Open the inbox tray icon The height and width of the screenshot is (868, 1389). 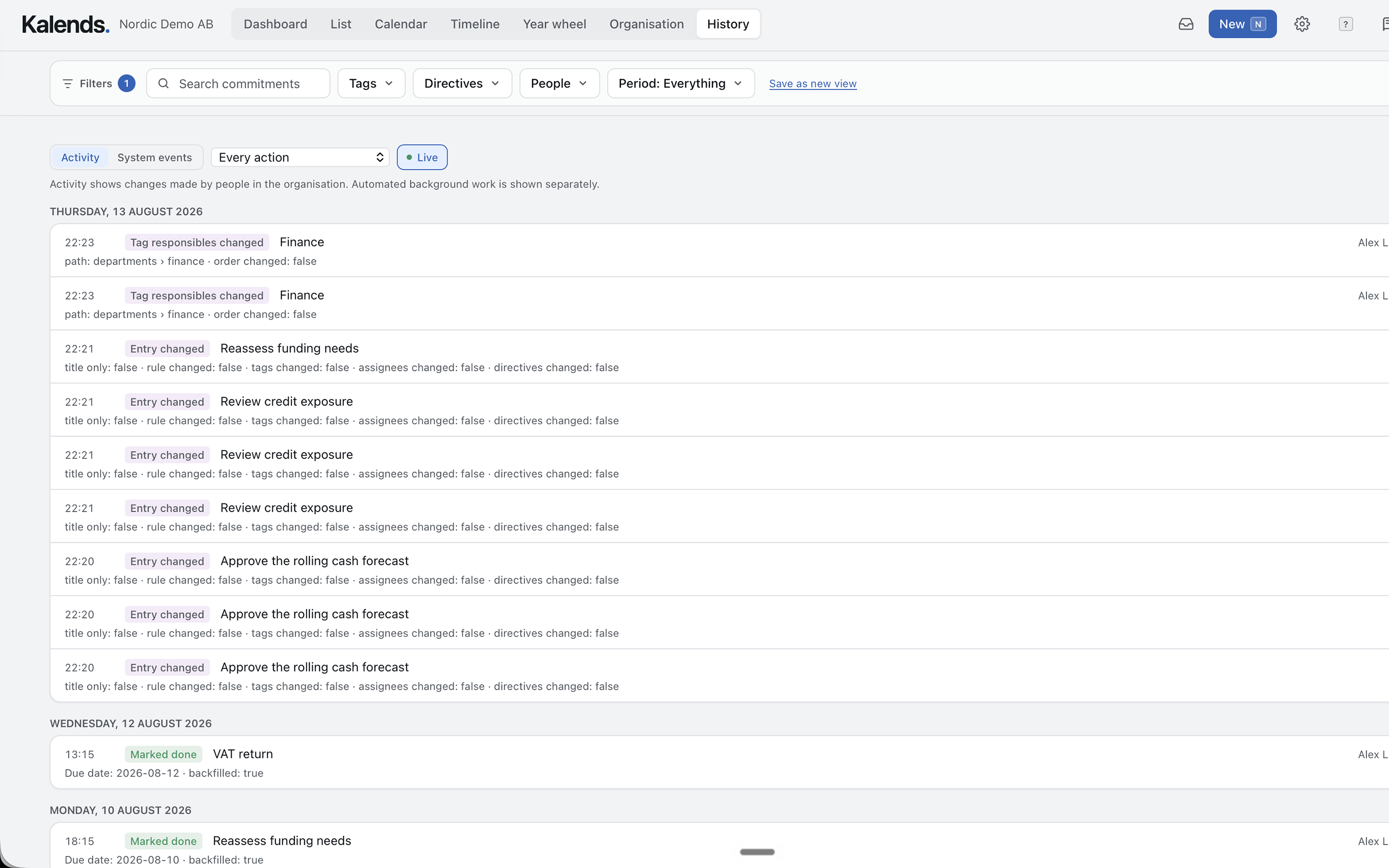click(x=1186, y=24)
